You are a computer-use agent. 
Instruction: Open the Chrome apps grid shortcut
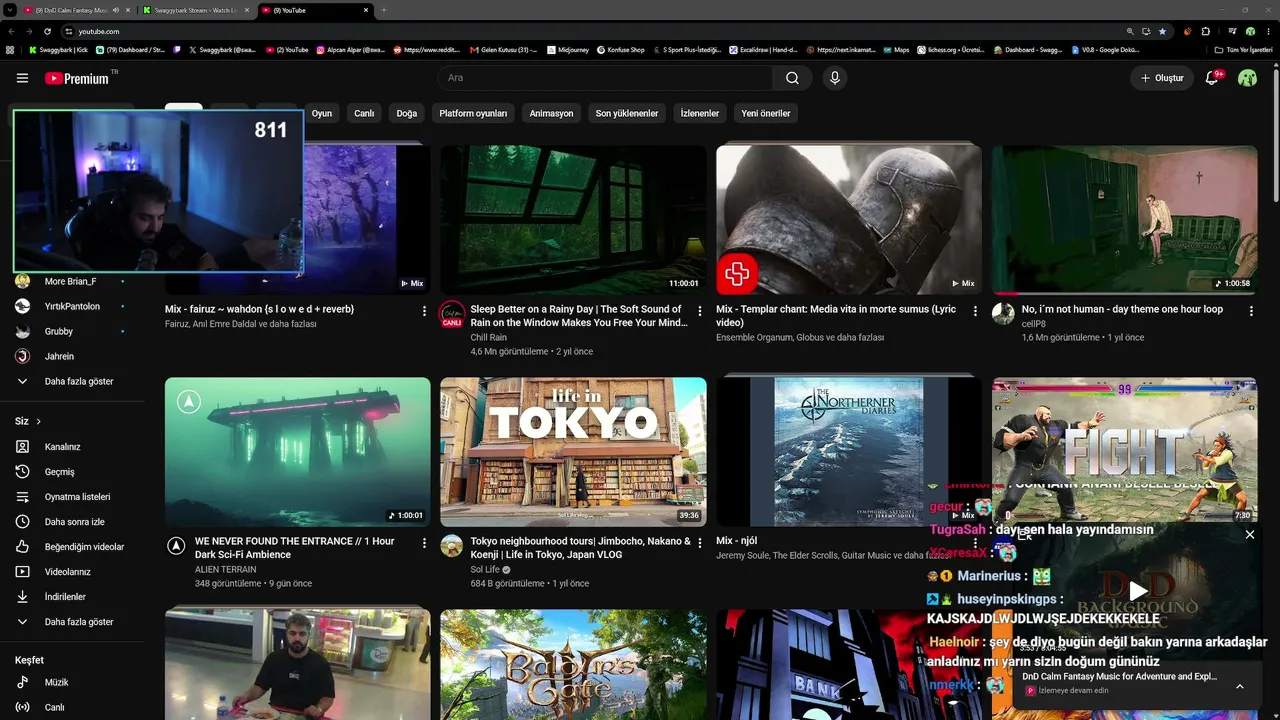click(x=10, y=49)
